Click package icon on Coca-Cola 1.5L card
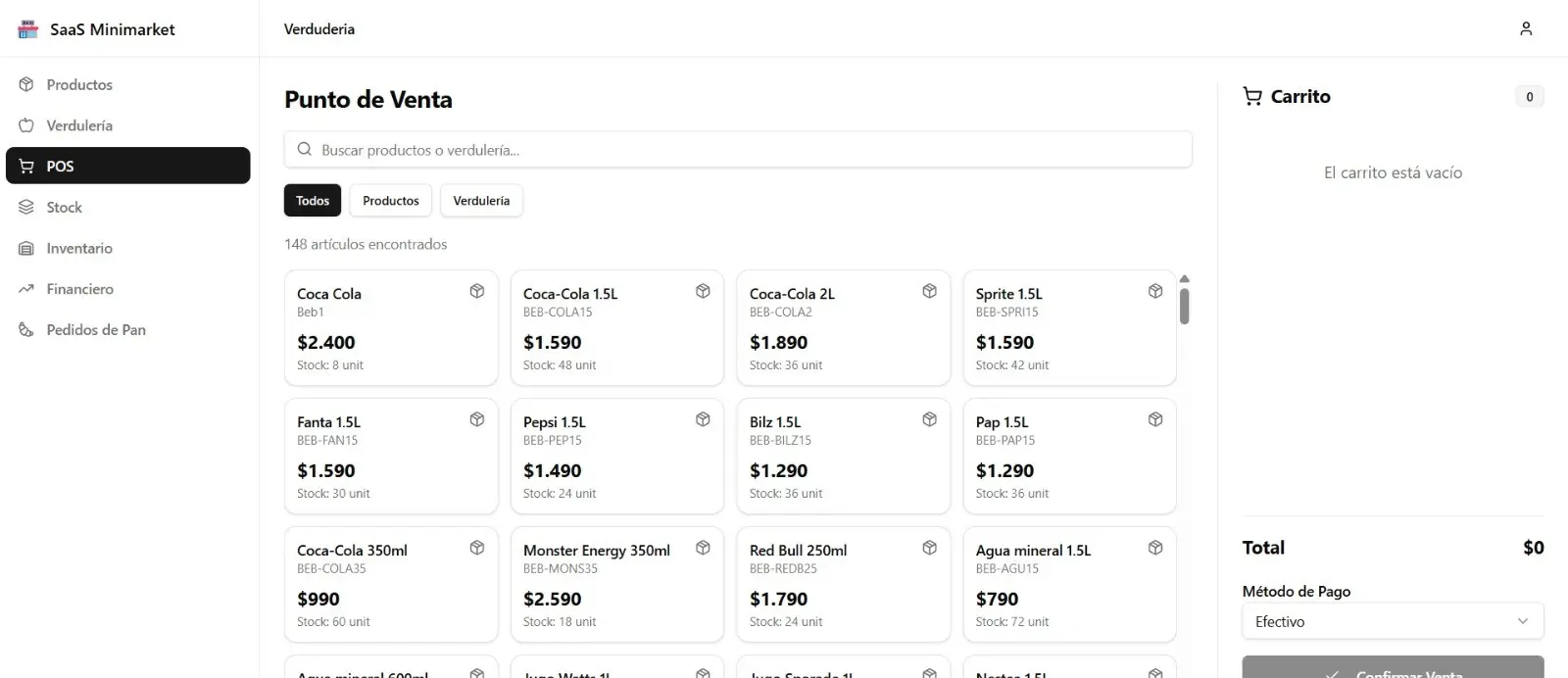The image size is (1568, 678). click(703, 291)
